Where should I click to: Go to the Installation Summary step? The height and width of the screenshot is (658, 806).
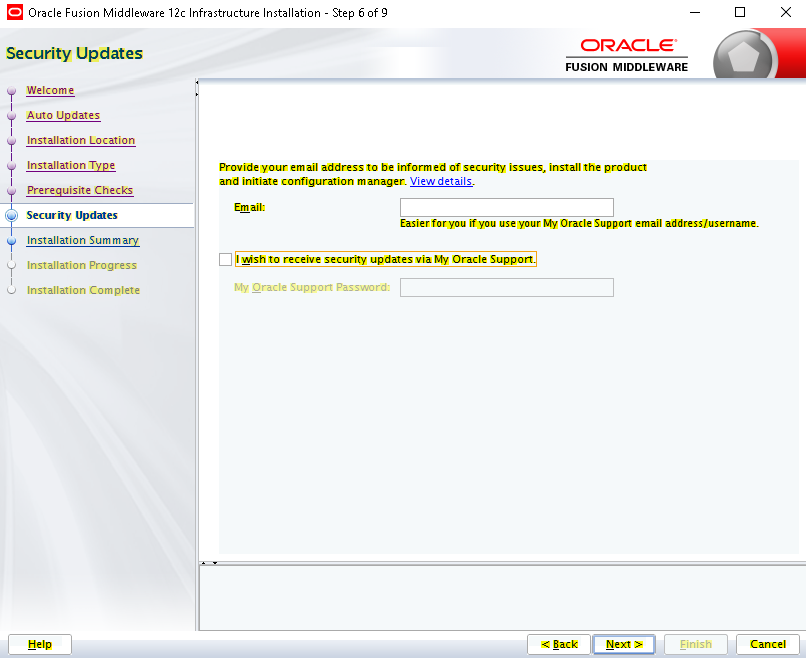tap(83, 240)
